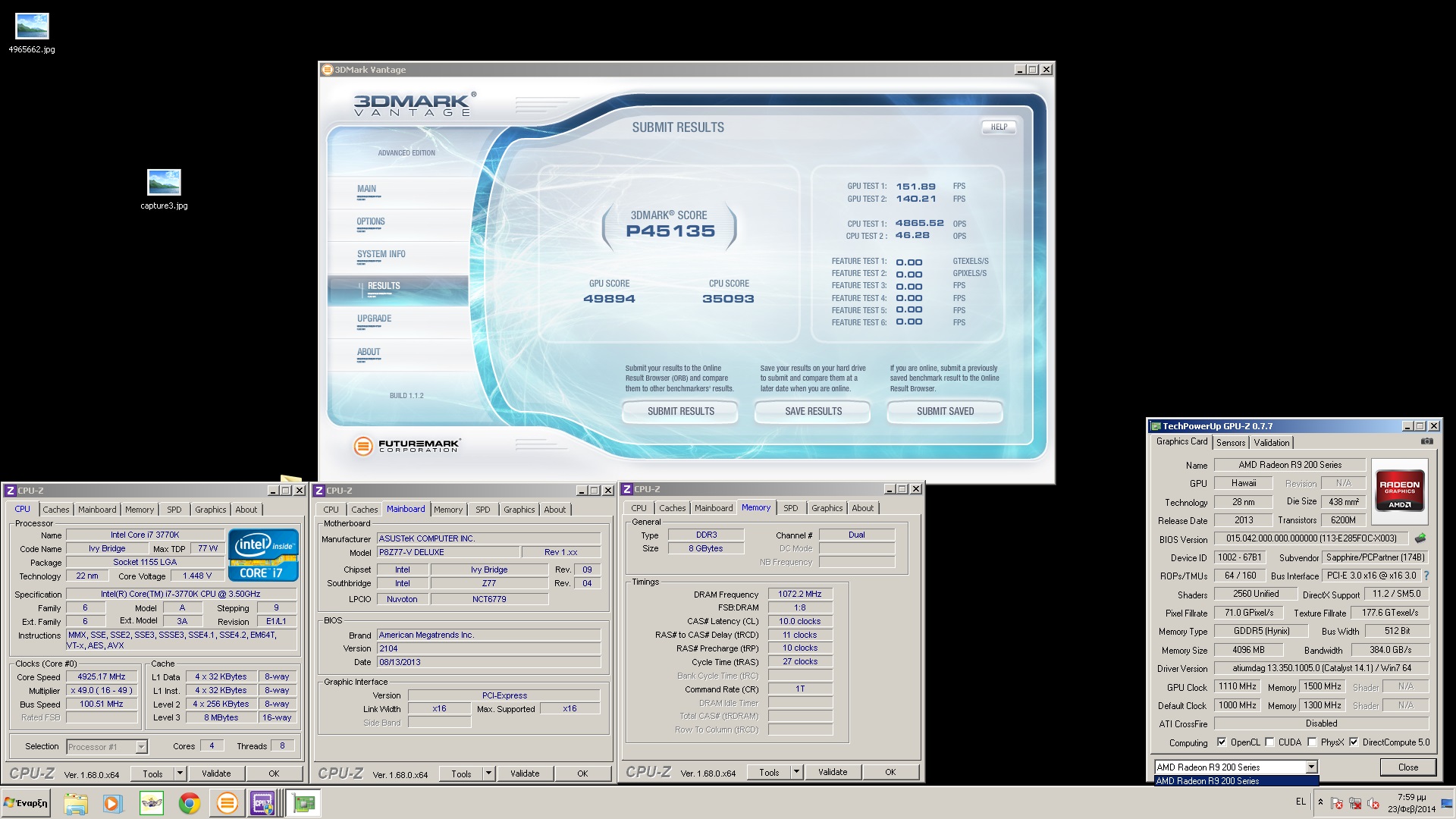1456x819 pixels.
Task: Open the network status tray icon
Action: click(1355, 803)
